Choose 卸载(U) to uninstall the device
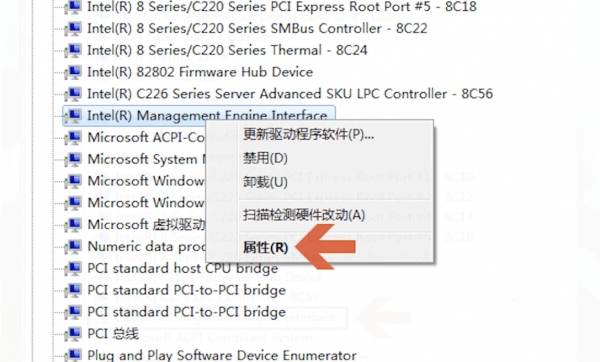The width and height of the screenshot is (600, 362). click(265, 182)
